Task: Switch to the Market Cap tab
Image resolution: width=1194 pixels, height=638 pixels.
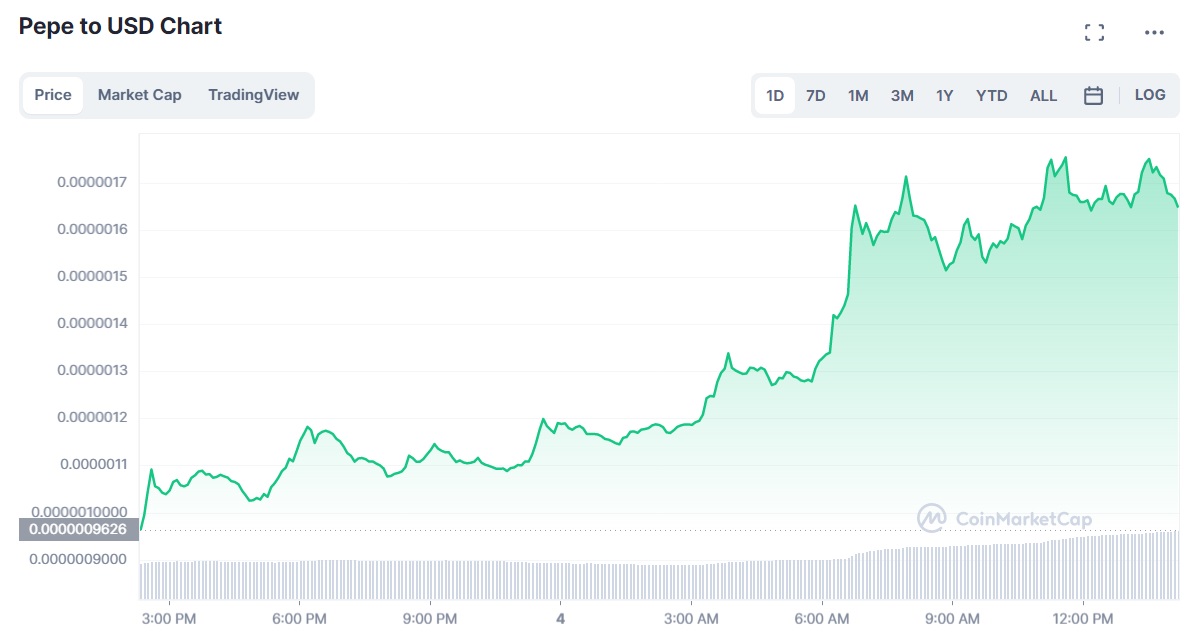Action: (x=140, y=95)
